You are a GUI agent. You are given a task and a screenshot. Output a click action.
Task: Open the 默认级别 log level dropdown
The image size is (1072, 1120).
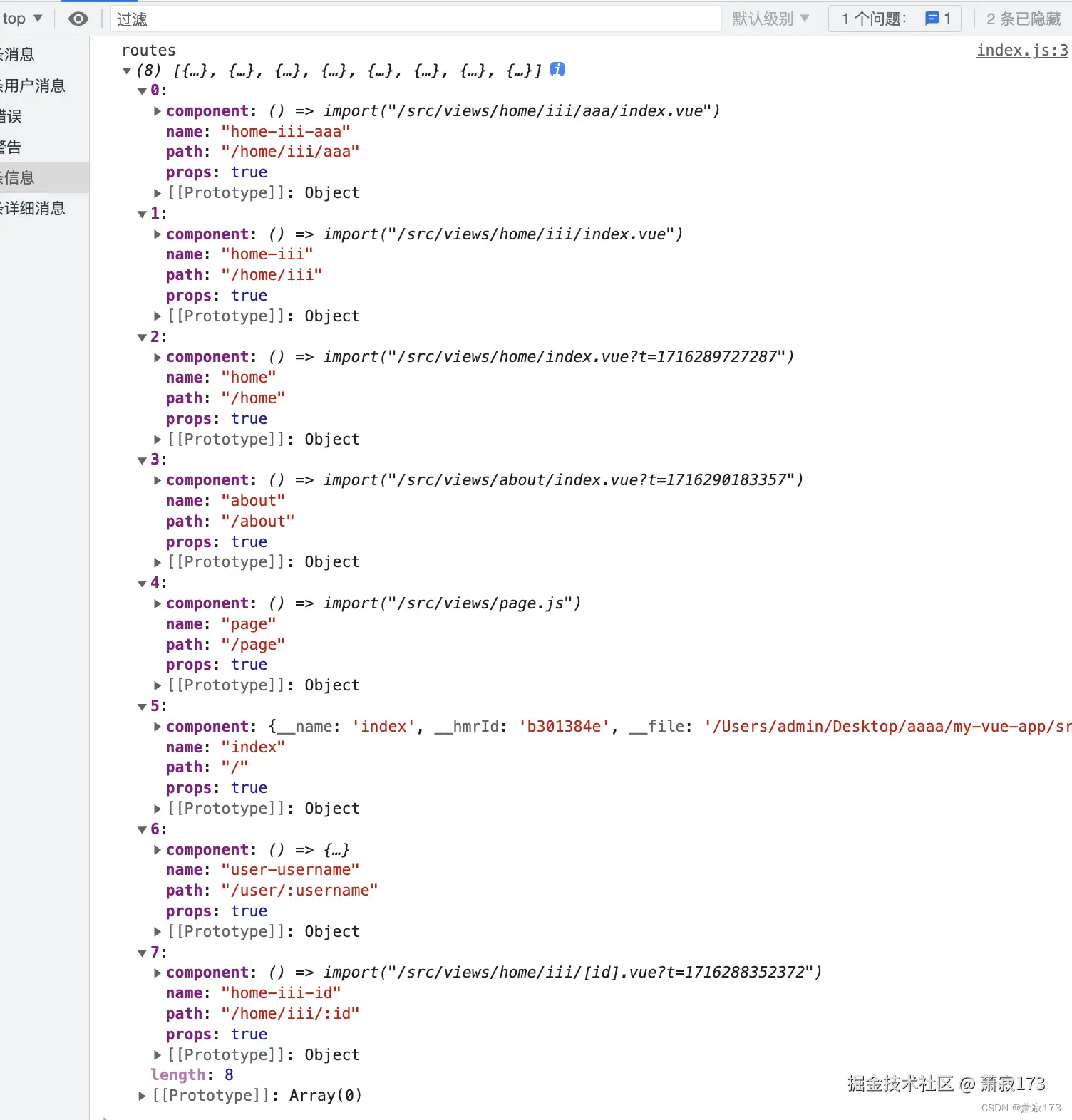770,19
